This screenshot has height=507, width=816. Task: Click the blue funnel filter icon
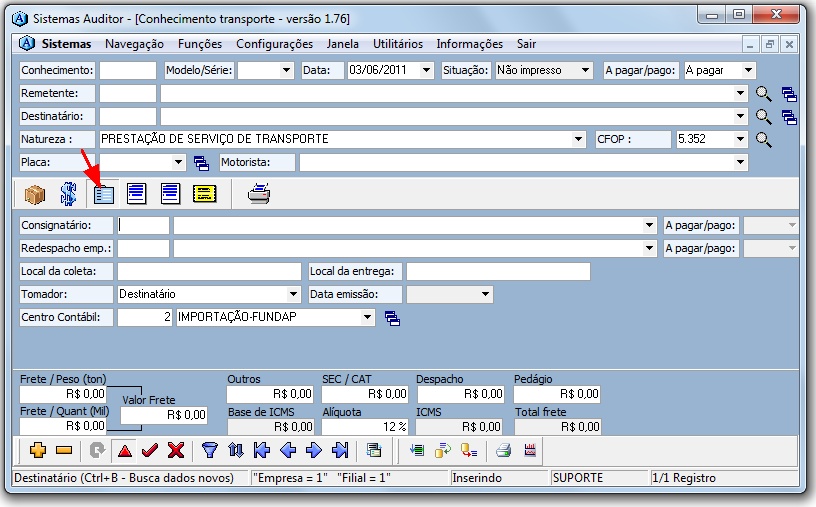point(210,450)
